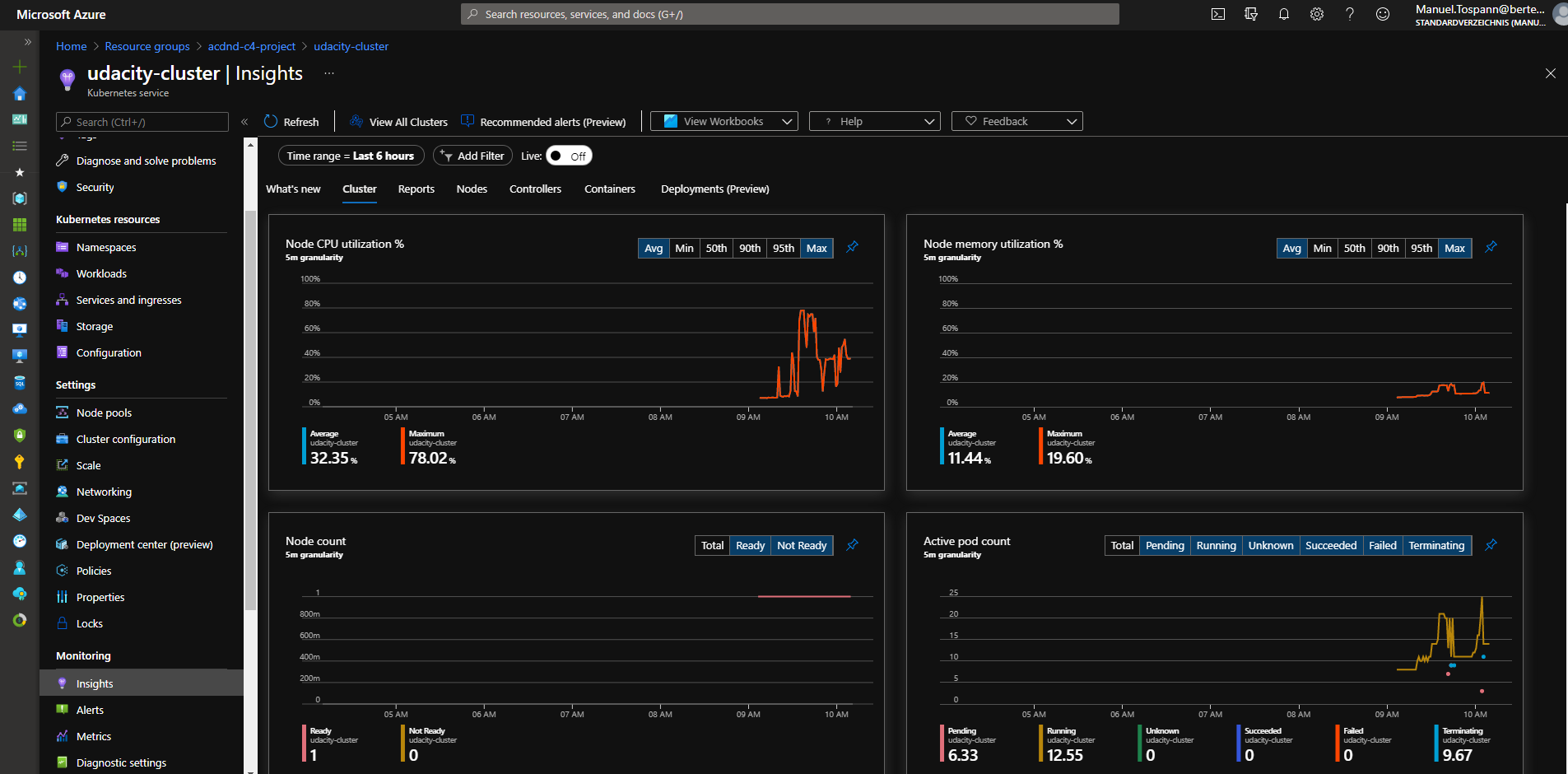
Task: Go to Resource groups breadcrumb
Action: (x=147, y=46)
